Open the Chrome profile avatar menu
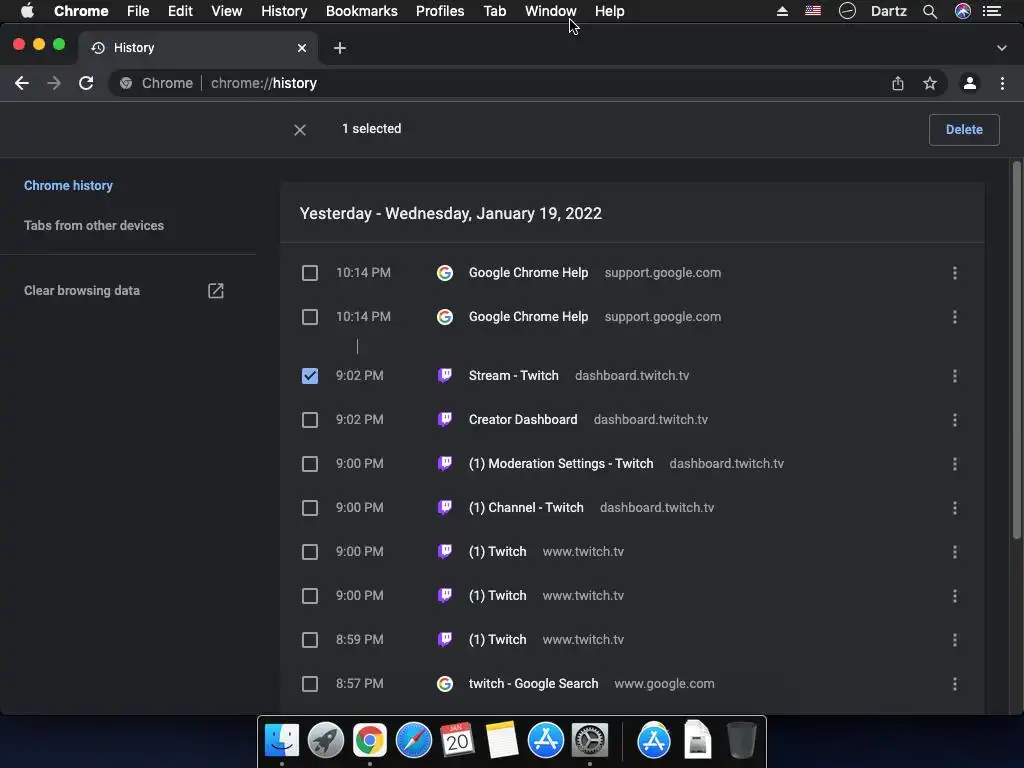This screenshot has height=768, width=1024. tap(970, 83)
